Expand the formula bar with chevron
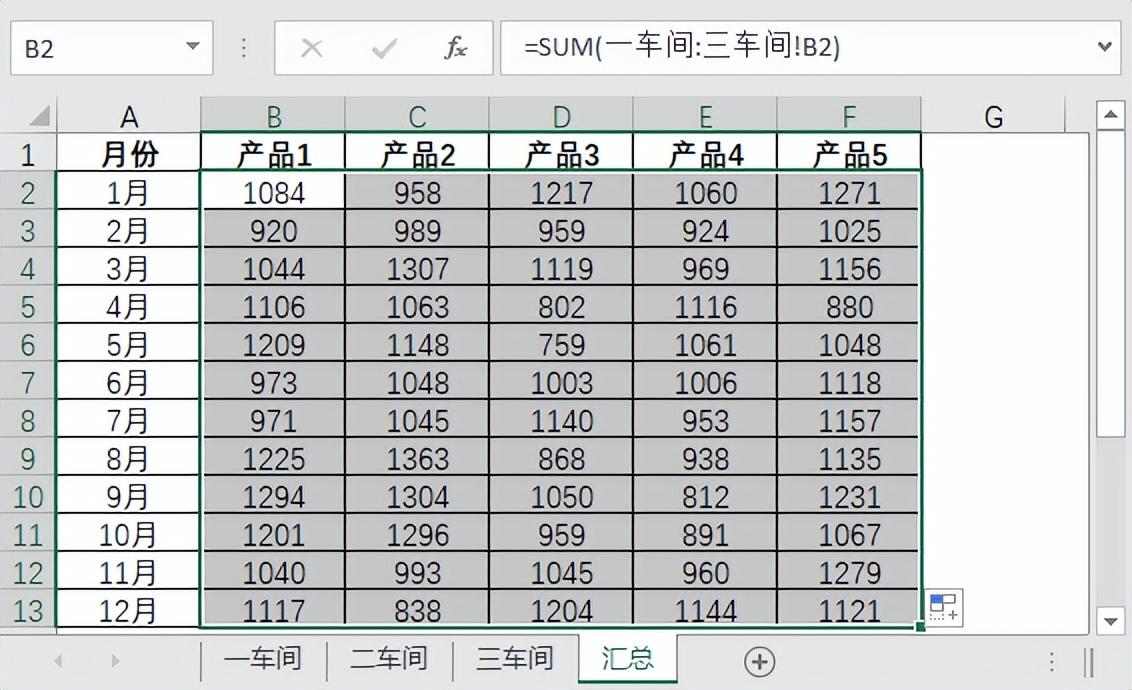1132x690 pixels. point(1105,47)
